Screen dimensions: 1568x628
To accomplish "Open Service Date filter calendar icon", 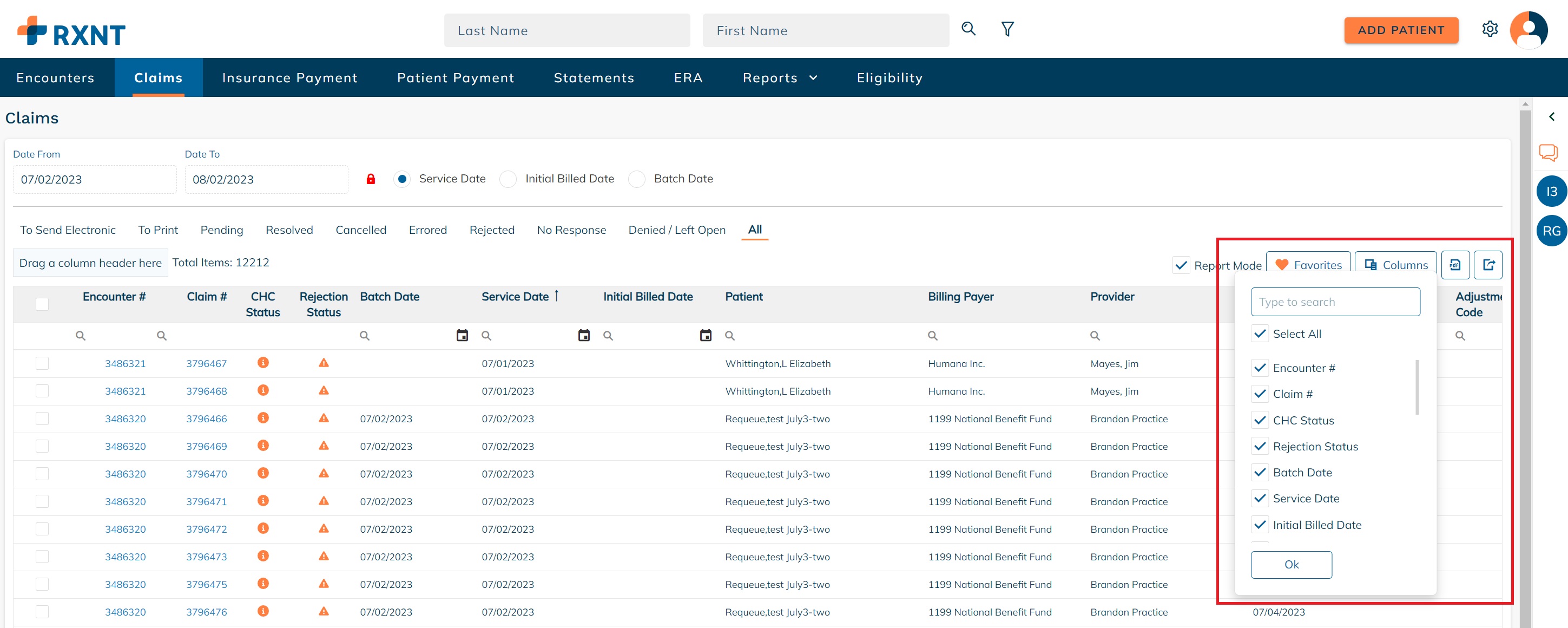I will click(x=584, y=336).
